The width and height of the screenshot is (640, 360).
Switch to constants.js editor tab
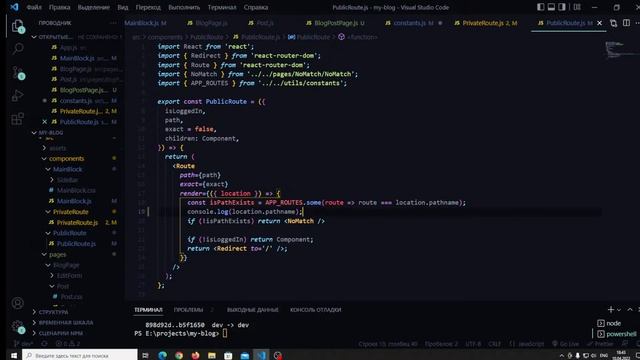point(413,23)
